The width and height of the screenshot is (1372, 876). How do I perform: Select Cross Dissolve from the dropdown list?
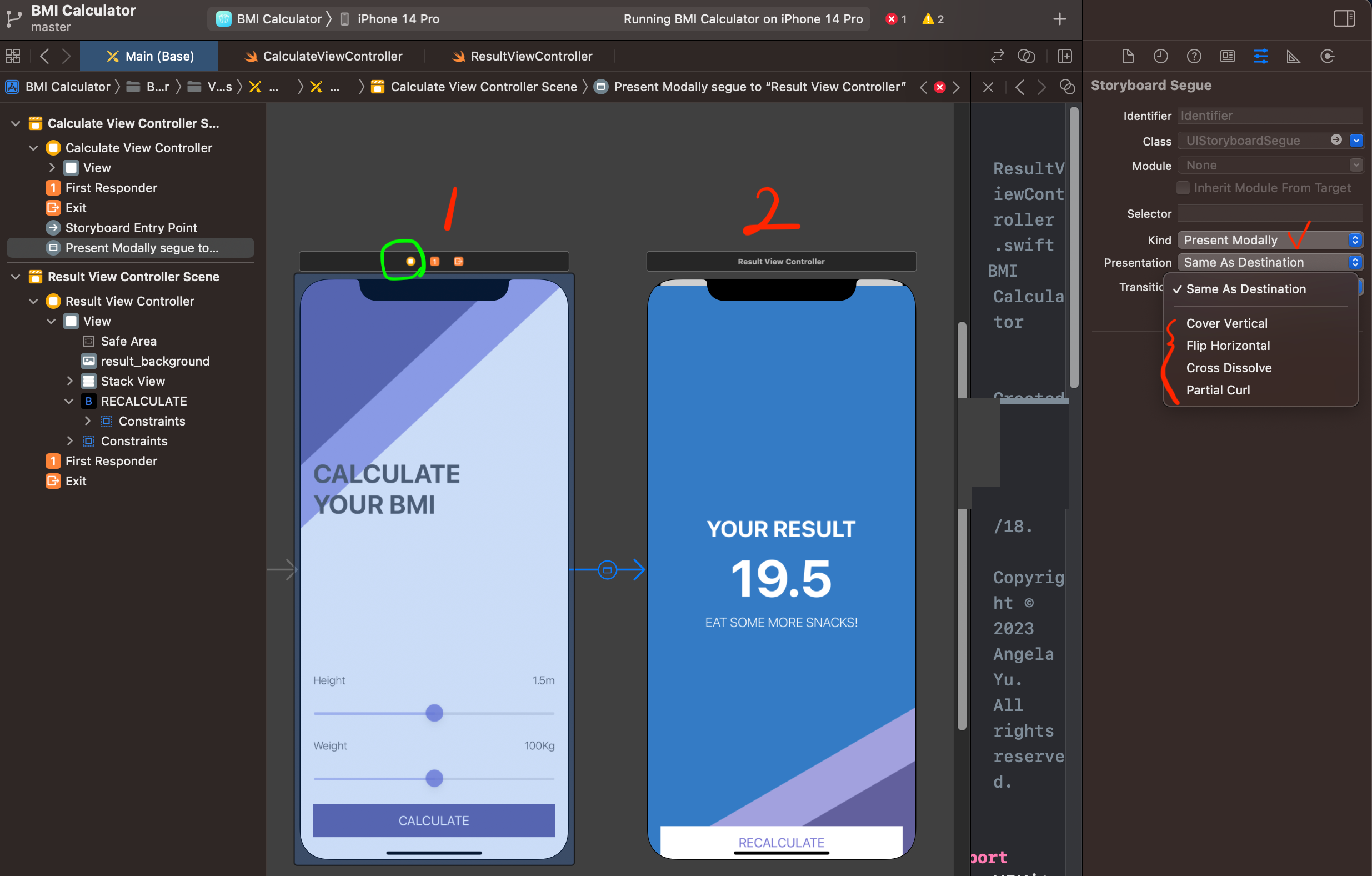coord(1229,368)
